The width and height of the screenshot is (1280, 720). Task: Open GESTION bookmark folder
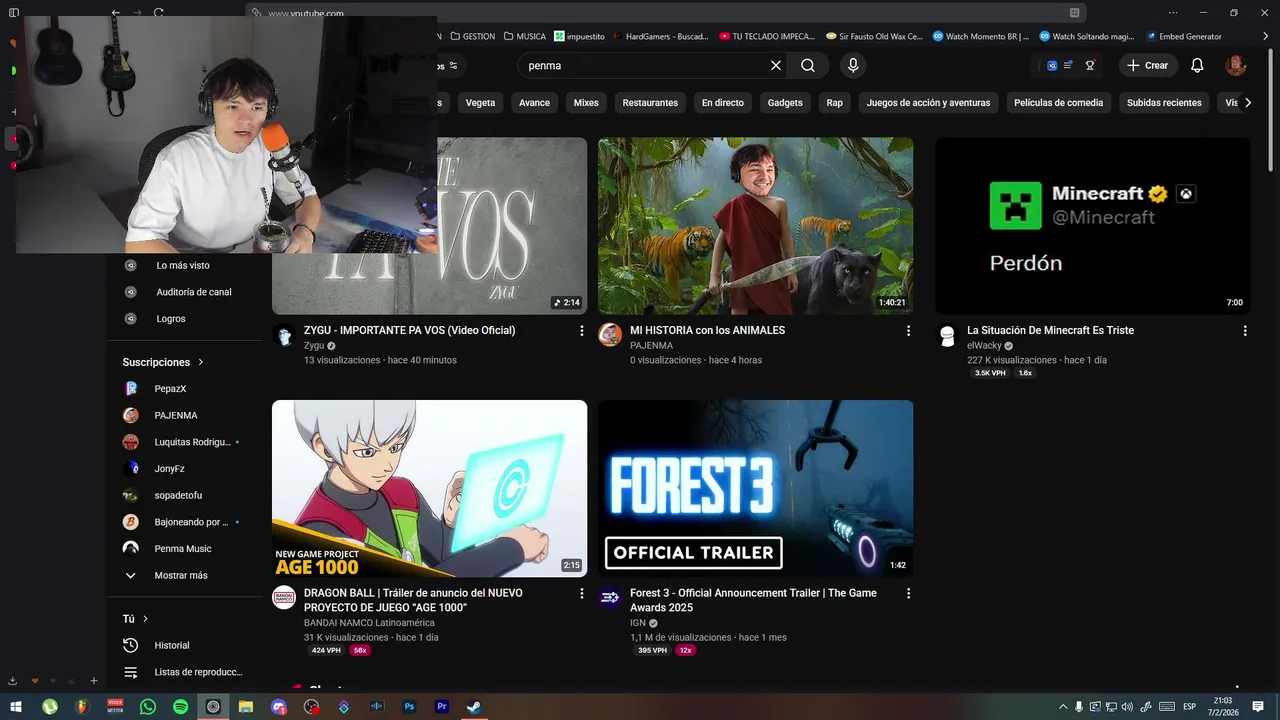coord(472,36)
